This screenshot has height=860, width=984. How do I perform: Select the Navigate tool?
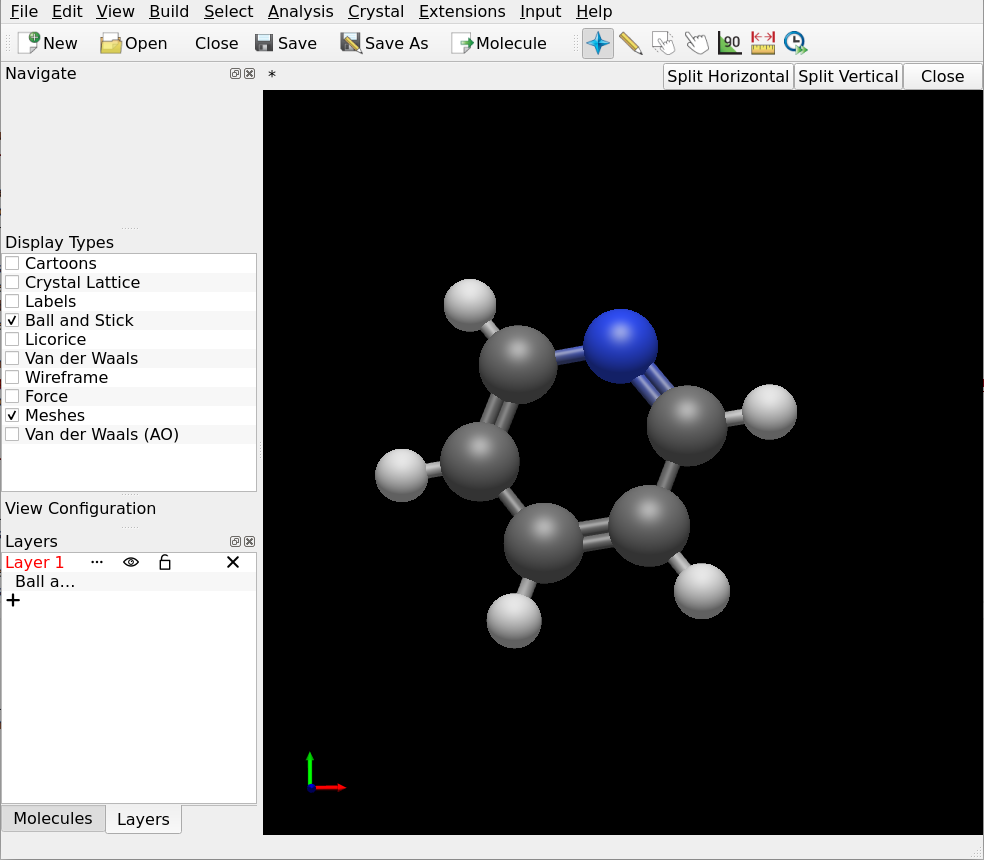(x=597, y=43)
